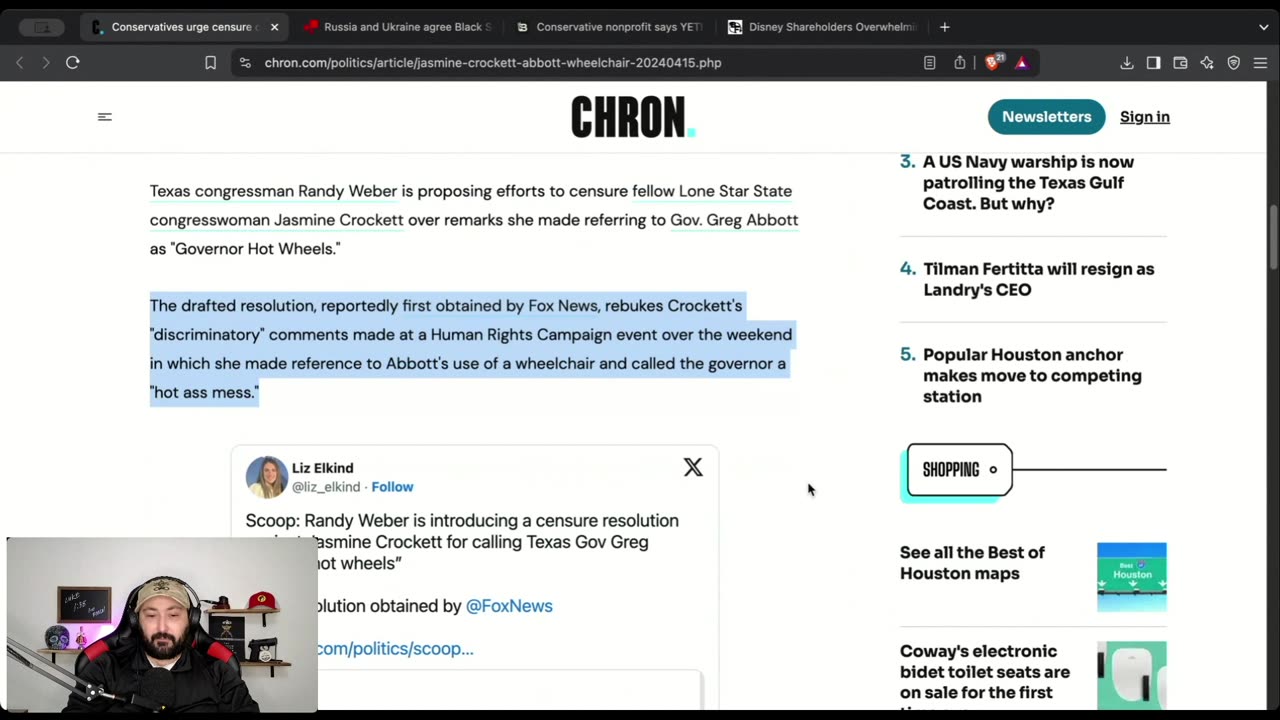Open site settings icon in address bar
Viewport: 1280px width, 720px height.
245,62
